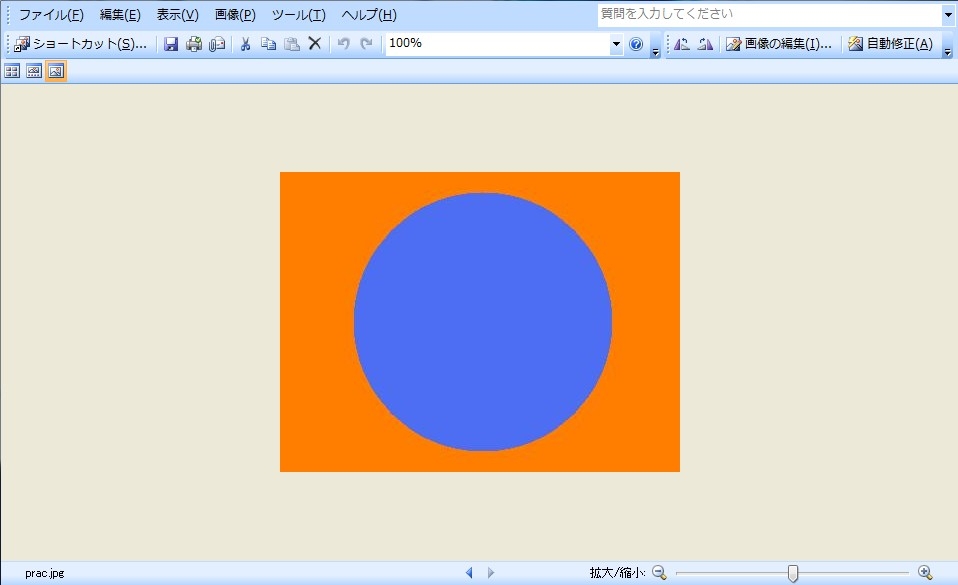Rotate image left with rotate icon
The image size is (958, 585).
[682, 44]
